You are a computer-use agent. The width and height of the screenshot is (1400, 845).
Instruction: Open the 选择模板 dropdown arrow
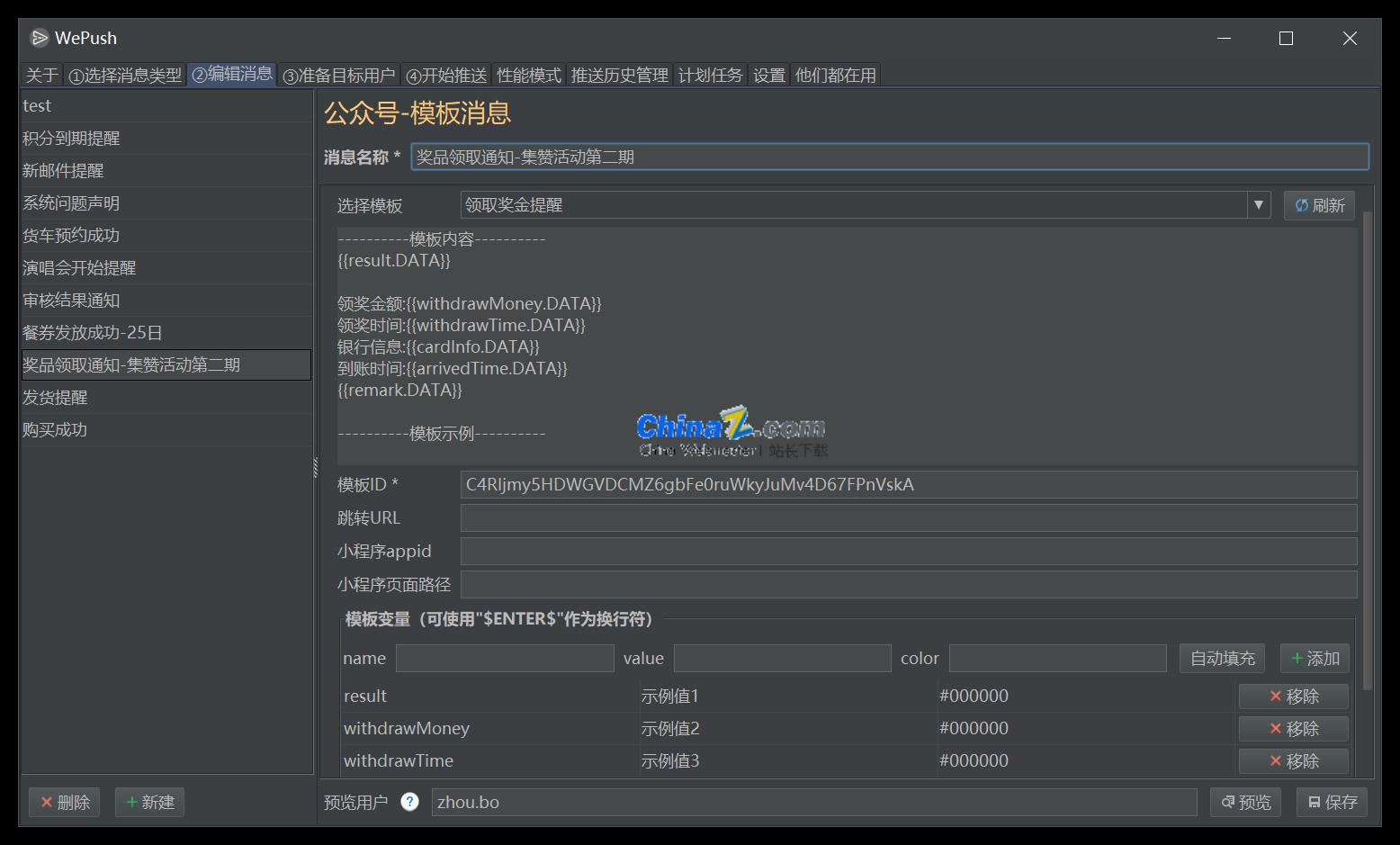1259,205
